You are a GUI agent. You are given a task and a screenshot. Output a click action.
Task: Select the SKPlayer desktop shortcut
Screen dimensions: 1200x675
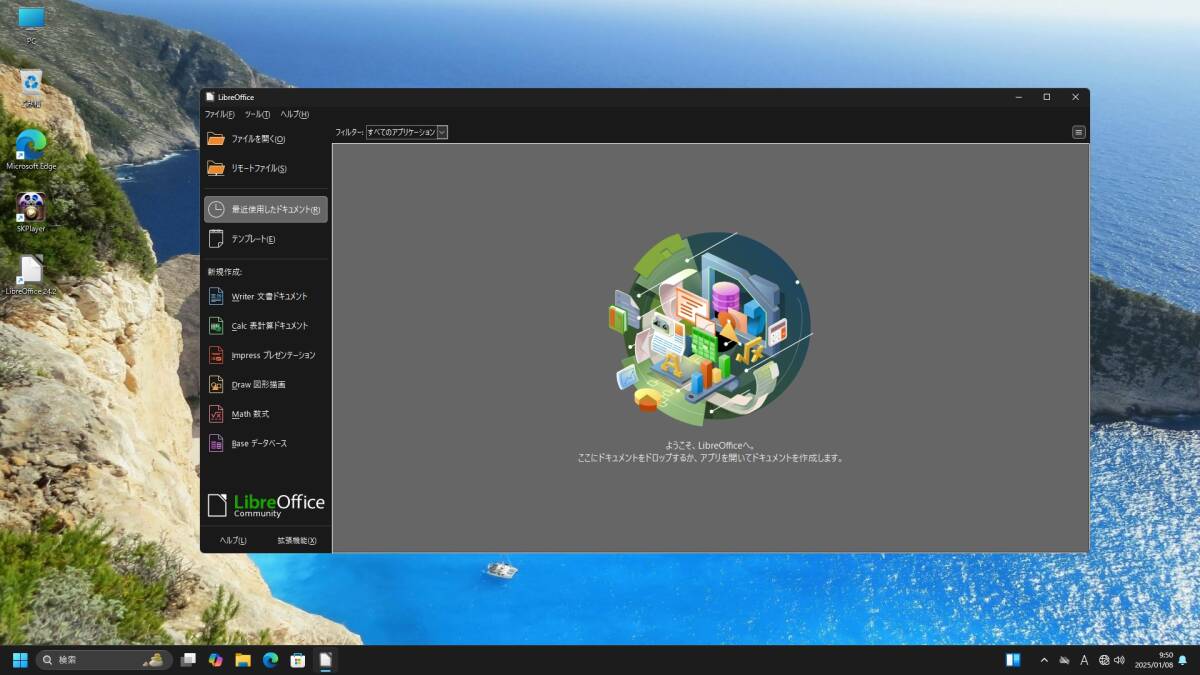click(x=31, y=212)
